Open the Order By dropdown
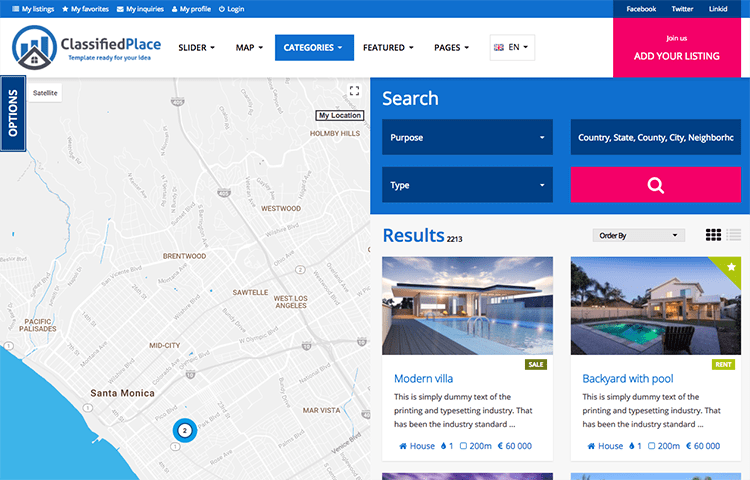The image size is (750, 480). pos(639,235)
